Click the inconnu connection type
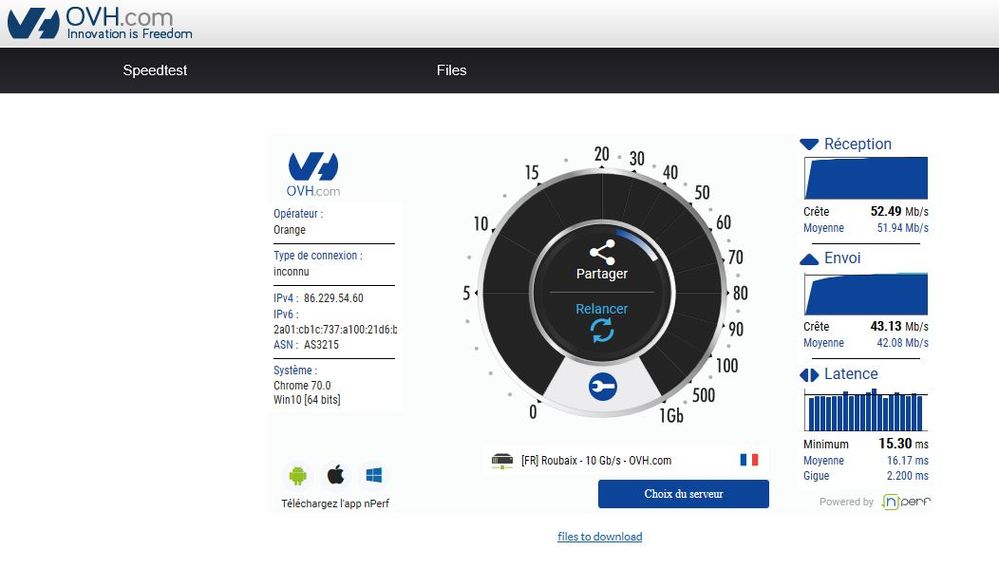Screen dimensions: 999x572 [291, 271]
